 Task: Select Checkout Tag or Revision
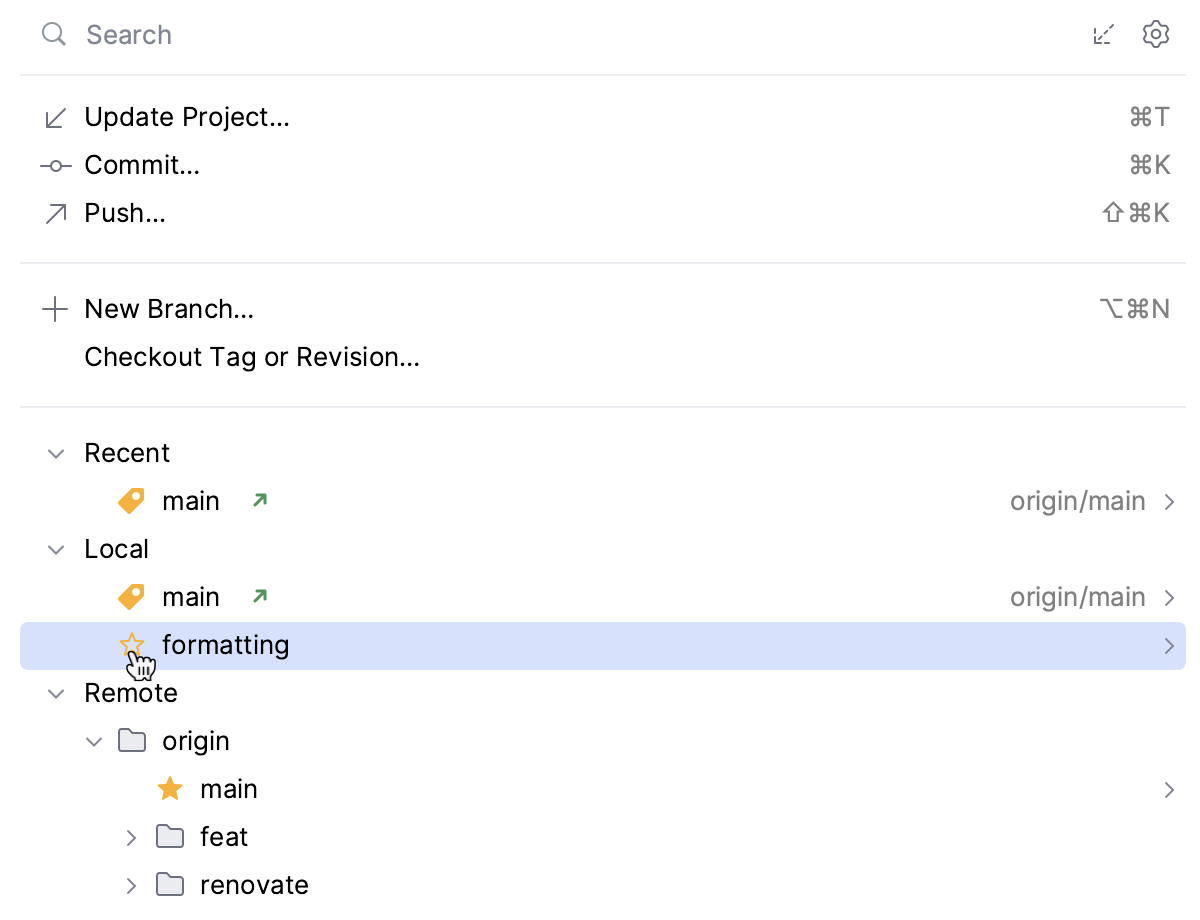click(x=252, y=358)
